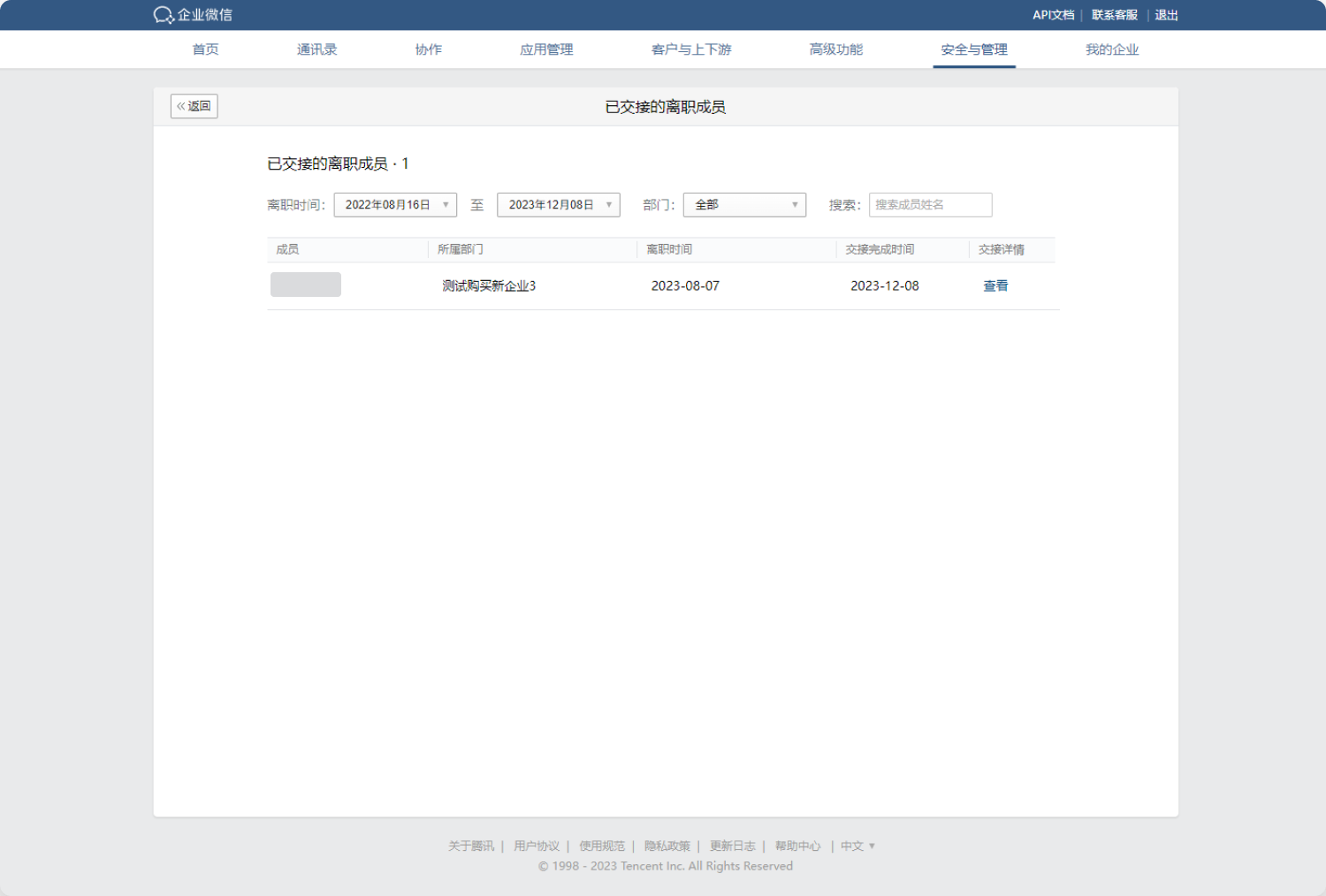Open the 隐私政策 footer link
1326x896 pixels.
(667, 846)
